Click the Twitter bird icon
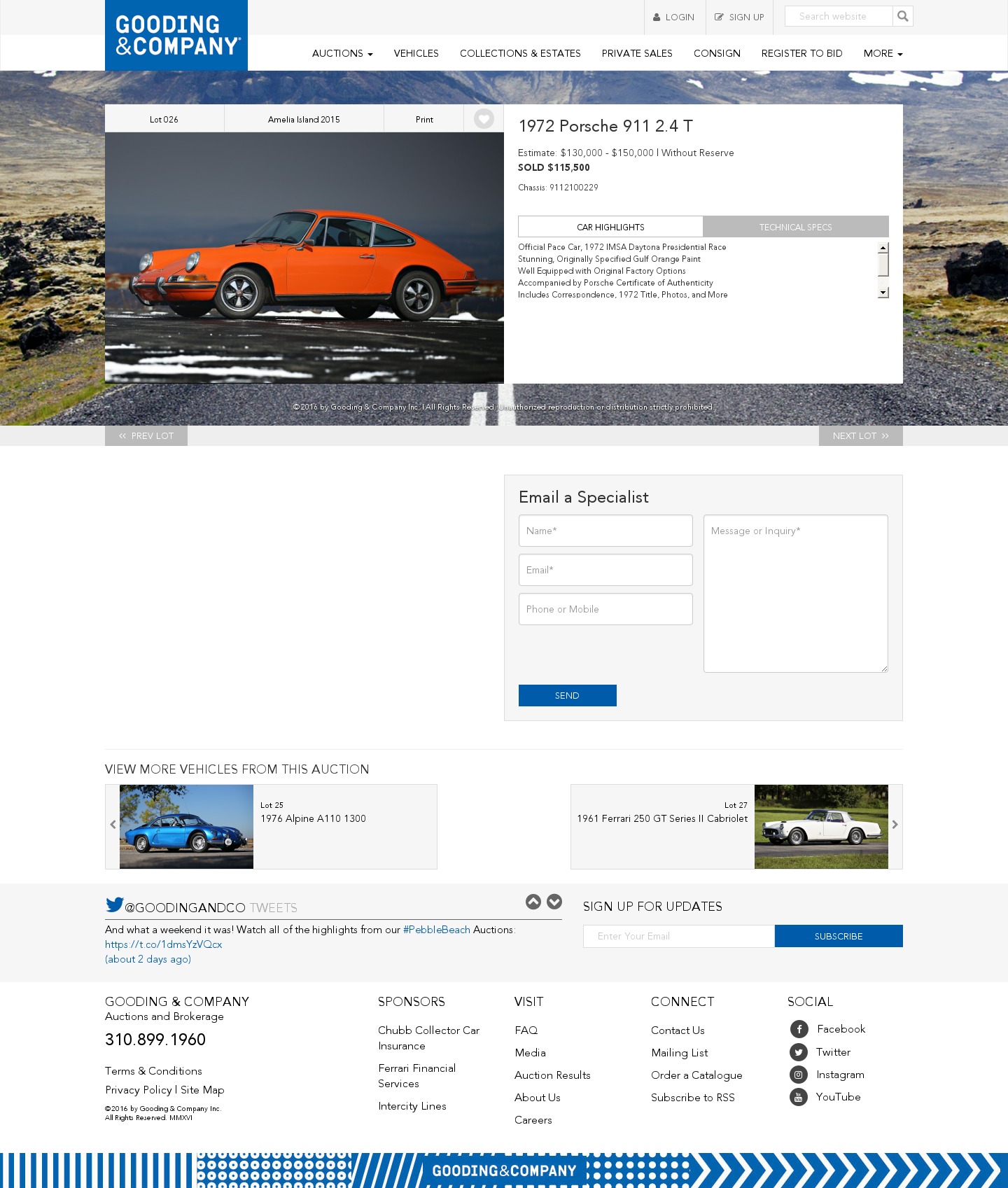This screenshot has width=1008, height=1188. pos(114,904)
